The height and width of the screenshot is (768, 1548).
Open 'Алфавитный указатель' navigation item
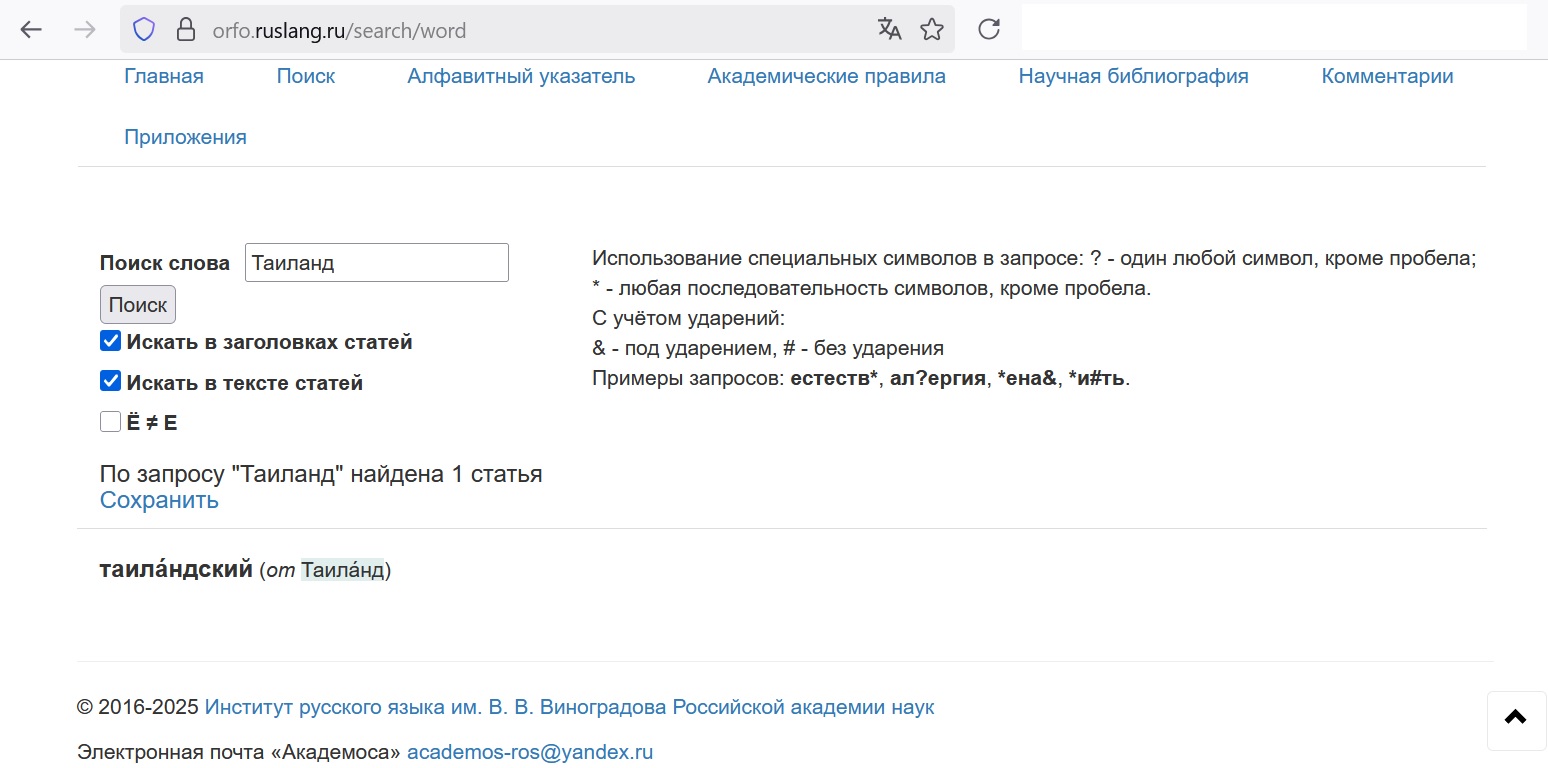coord(521,77)
